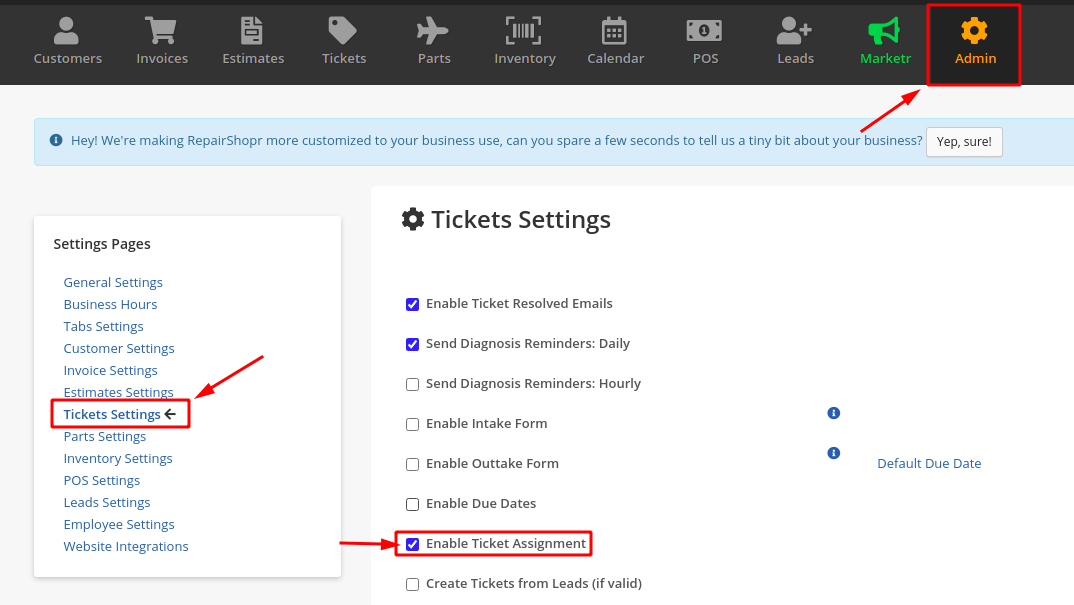Screen dimensions: 1074x605
Task: Toggle the Enable Ticket Assignment checkbox
Action: click(x=412, y=544)
